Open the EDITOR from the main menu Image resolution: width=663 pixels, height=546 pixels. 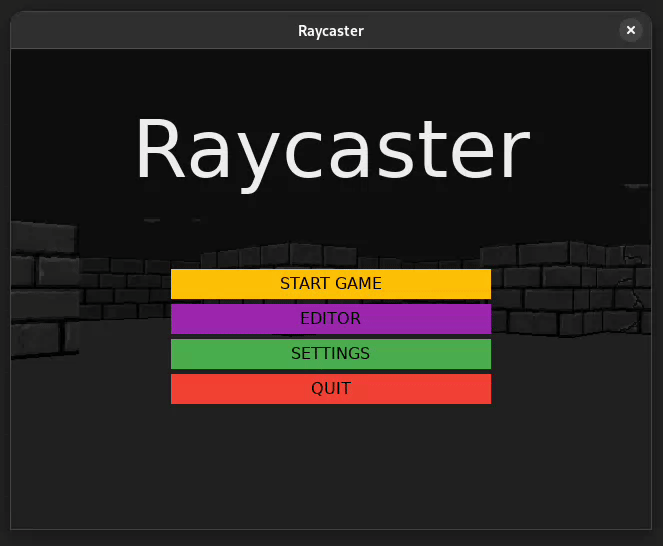330,319
